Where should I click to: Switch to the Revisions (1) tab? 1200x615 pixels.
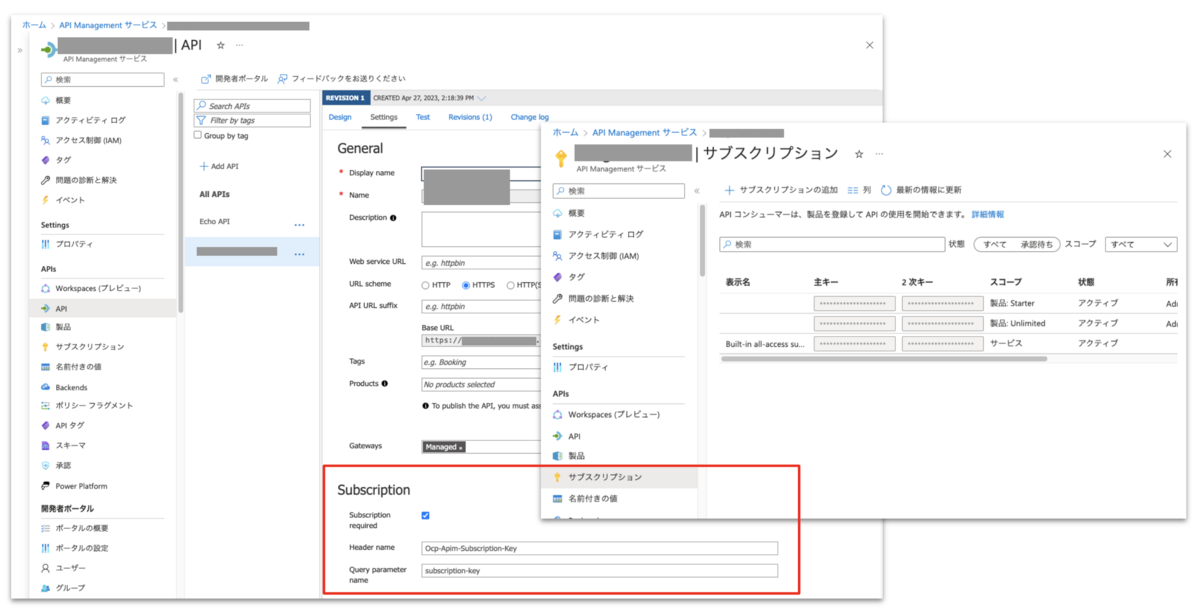470,117
